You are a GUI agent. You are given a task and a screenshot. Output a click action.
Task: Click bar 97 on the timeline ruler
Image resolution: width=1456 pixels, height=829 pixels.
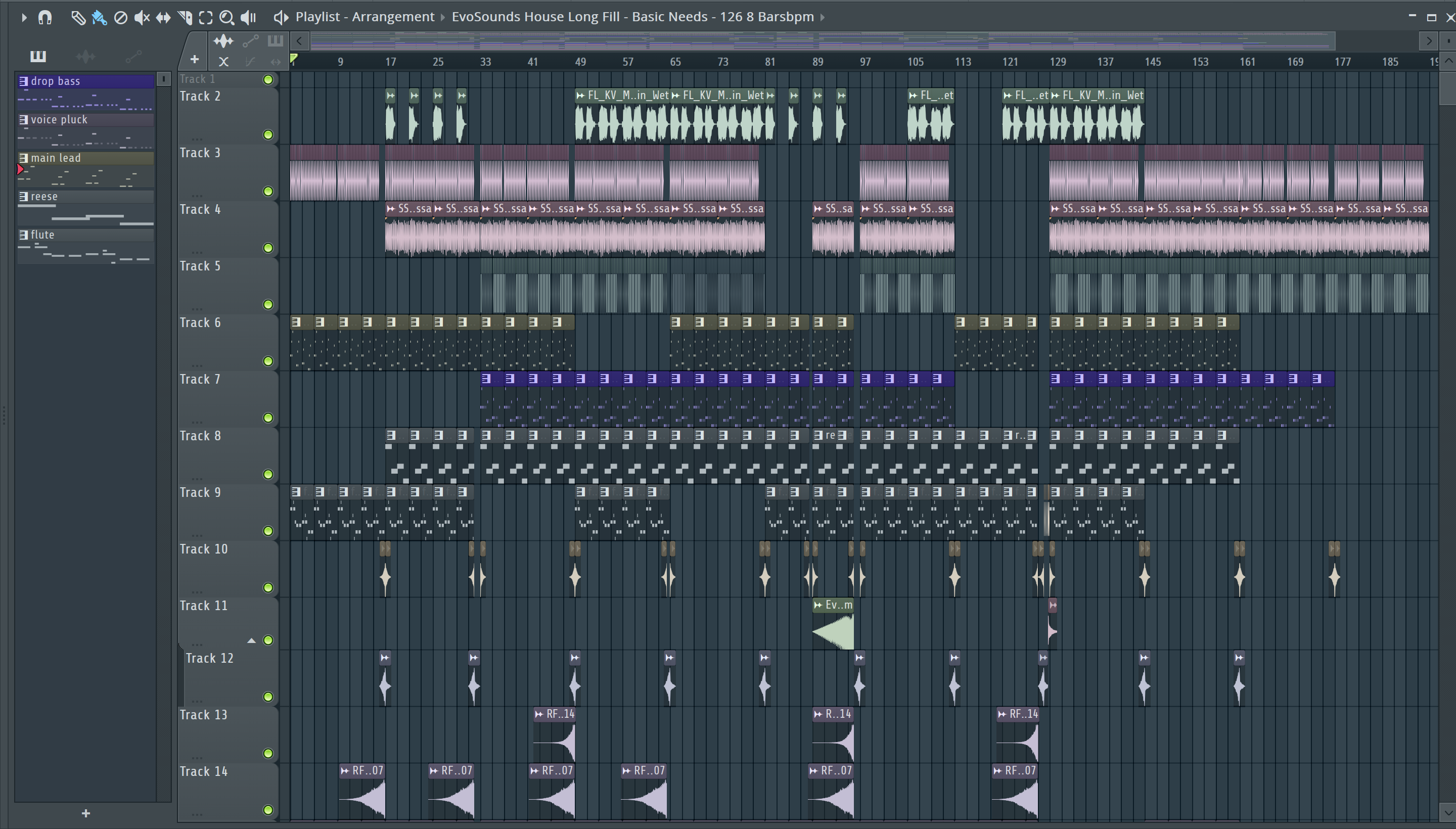(865, 62)
